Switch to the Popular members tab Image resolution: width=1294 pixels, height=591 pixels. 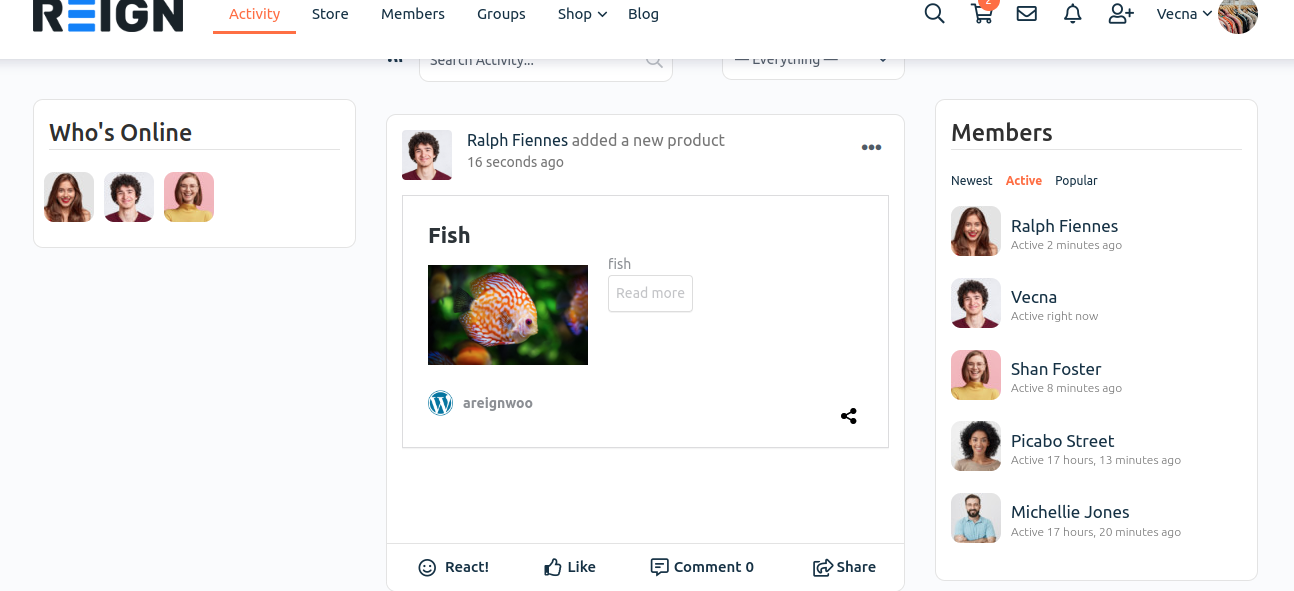click(1076, 181)
